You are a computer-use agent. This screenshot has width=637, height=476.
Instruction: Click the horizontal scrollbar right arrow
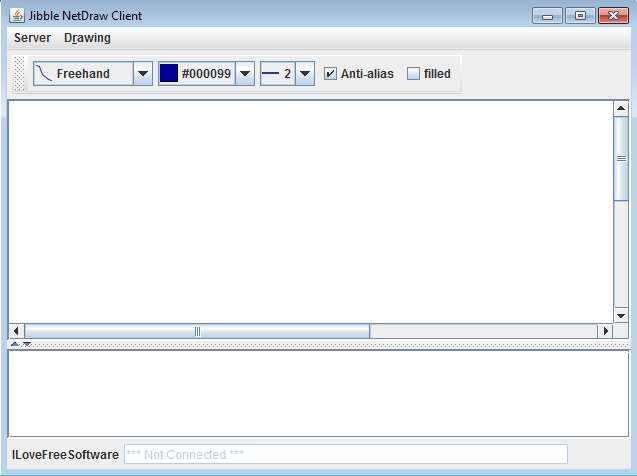click(605, 331)
